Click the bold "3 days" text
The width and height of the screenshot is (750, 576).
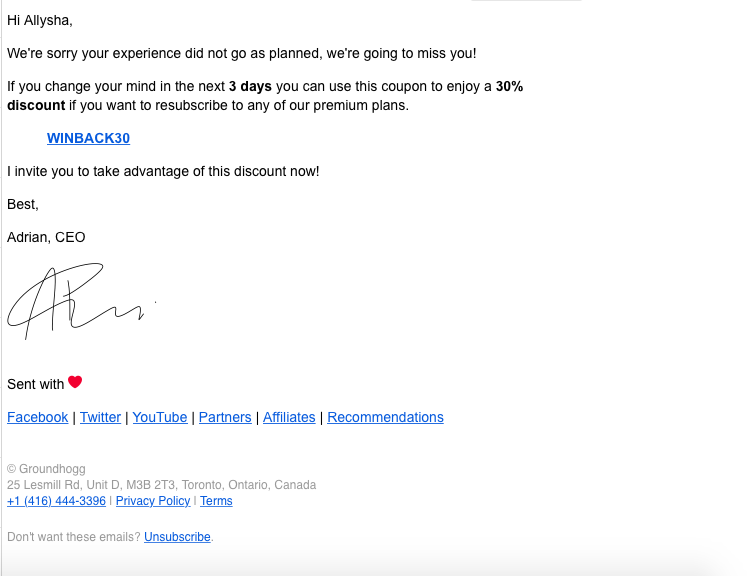(250, 87)
